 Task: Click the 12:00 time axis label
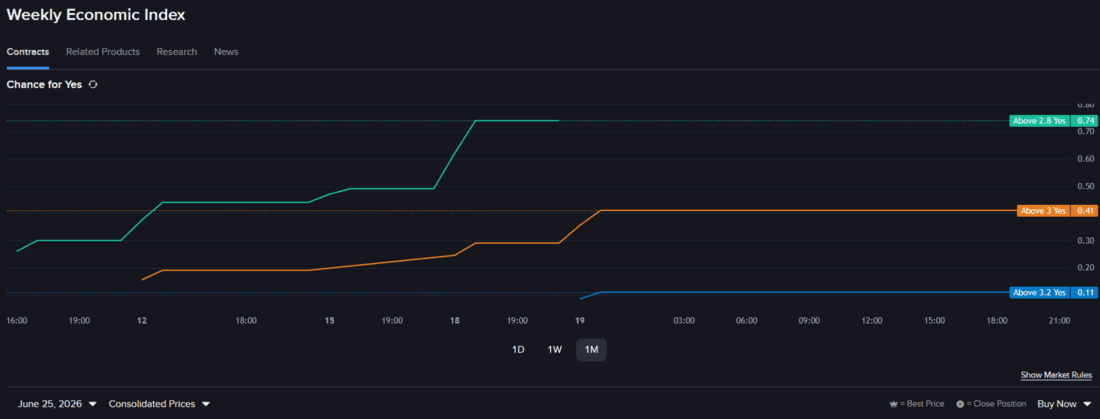coord(872,321)
